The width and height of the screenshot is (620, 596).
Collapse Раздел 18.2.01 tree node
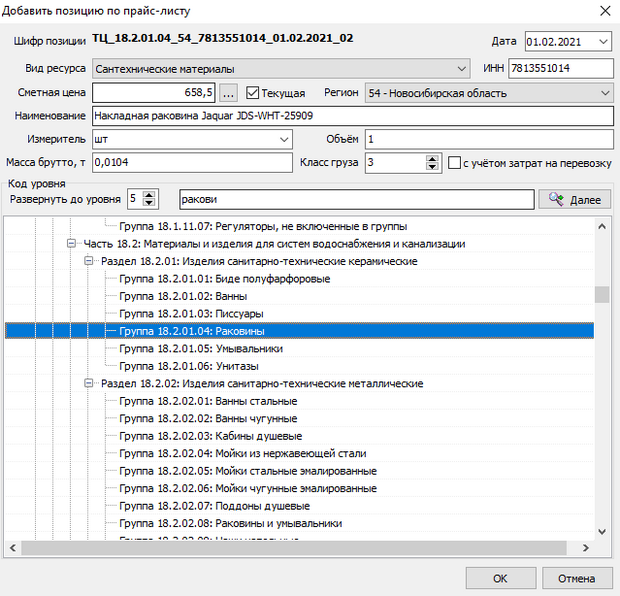[x=89, y=261]
